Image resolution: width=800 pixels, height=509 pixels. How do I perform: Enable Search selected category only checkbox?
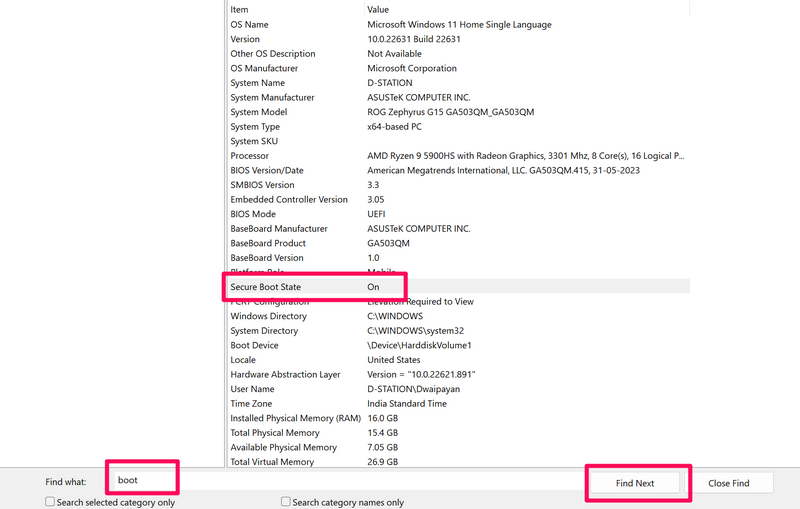point(50,502)
